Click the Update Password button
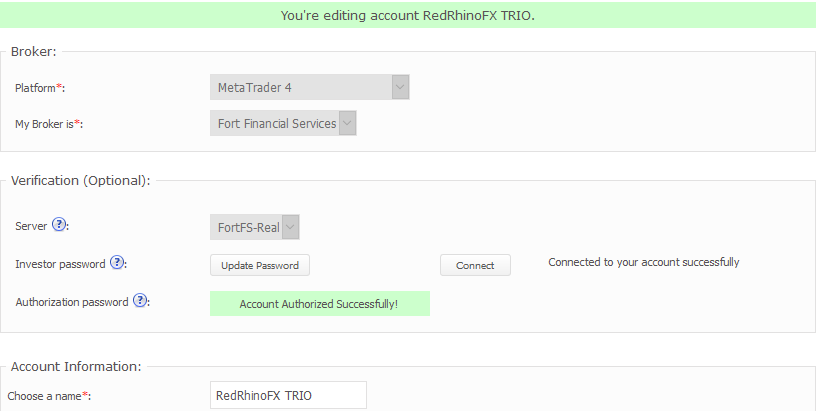The height and width of the screenshot is (411, 819). [x=260, y=265]
